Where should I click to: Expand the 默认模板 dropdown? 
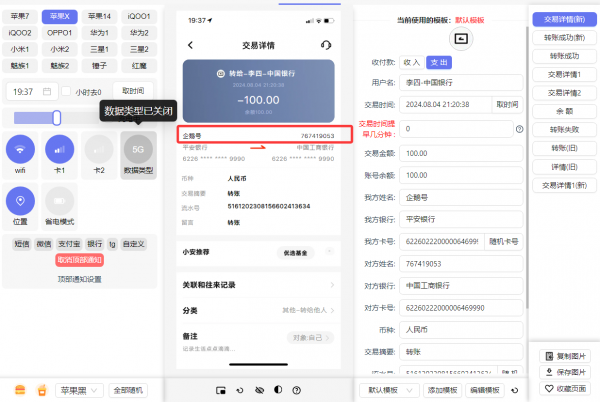pyautogui.click(x=388, y=389)
